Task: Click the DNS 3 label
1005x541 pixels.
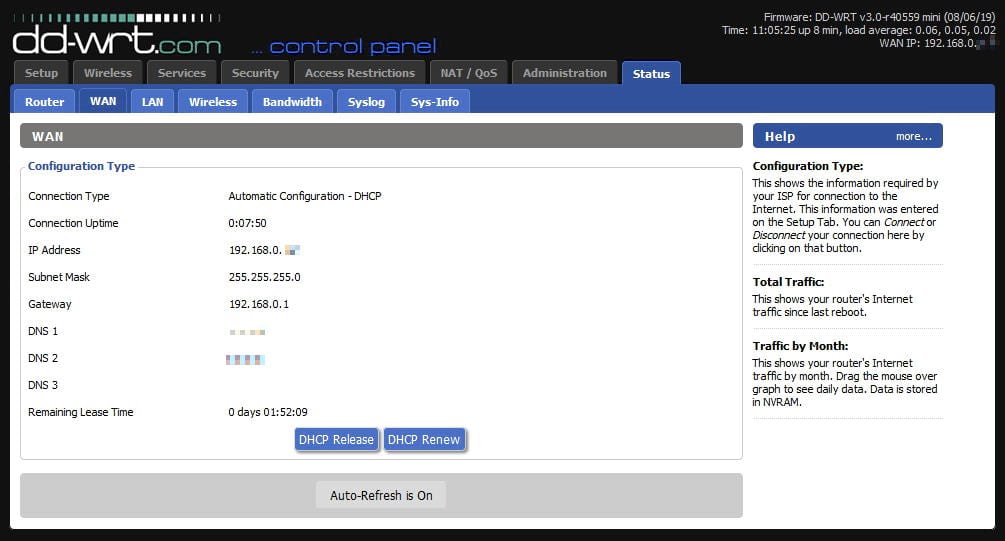Action: point(43,385)
